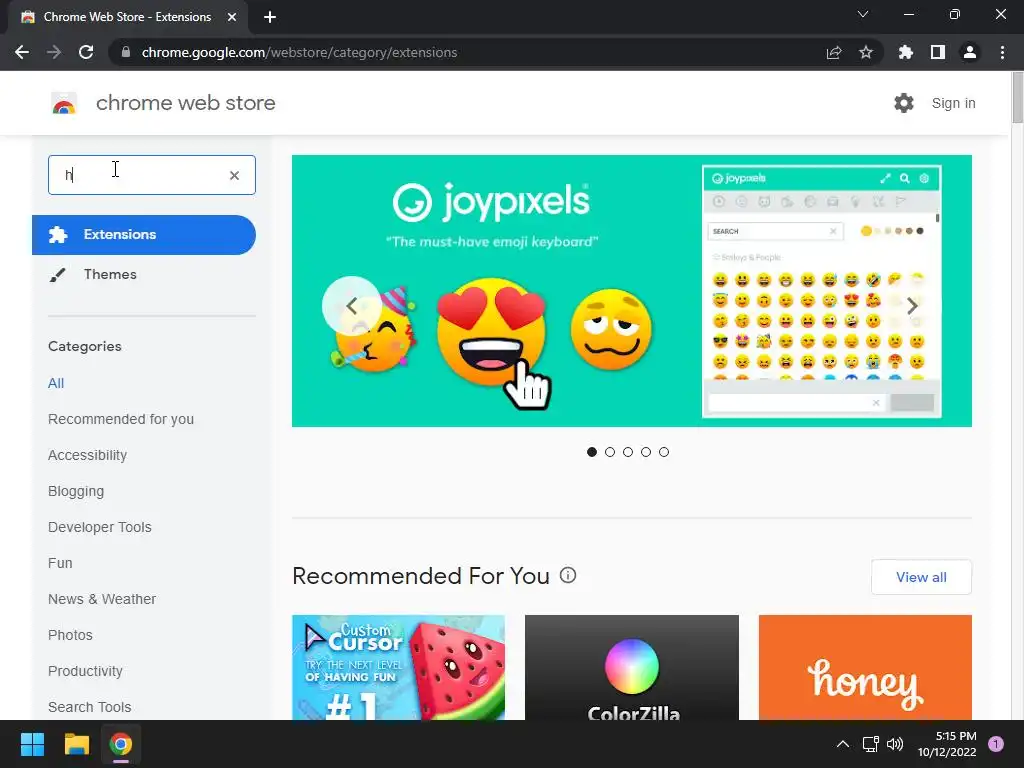1024x768 pixels.
Task: Open the network status tray icon
Action: coord(870,744)
